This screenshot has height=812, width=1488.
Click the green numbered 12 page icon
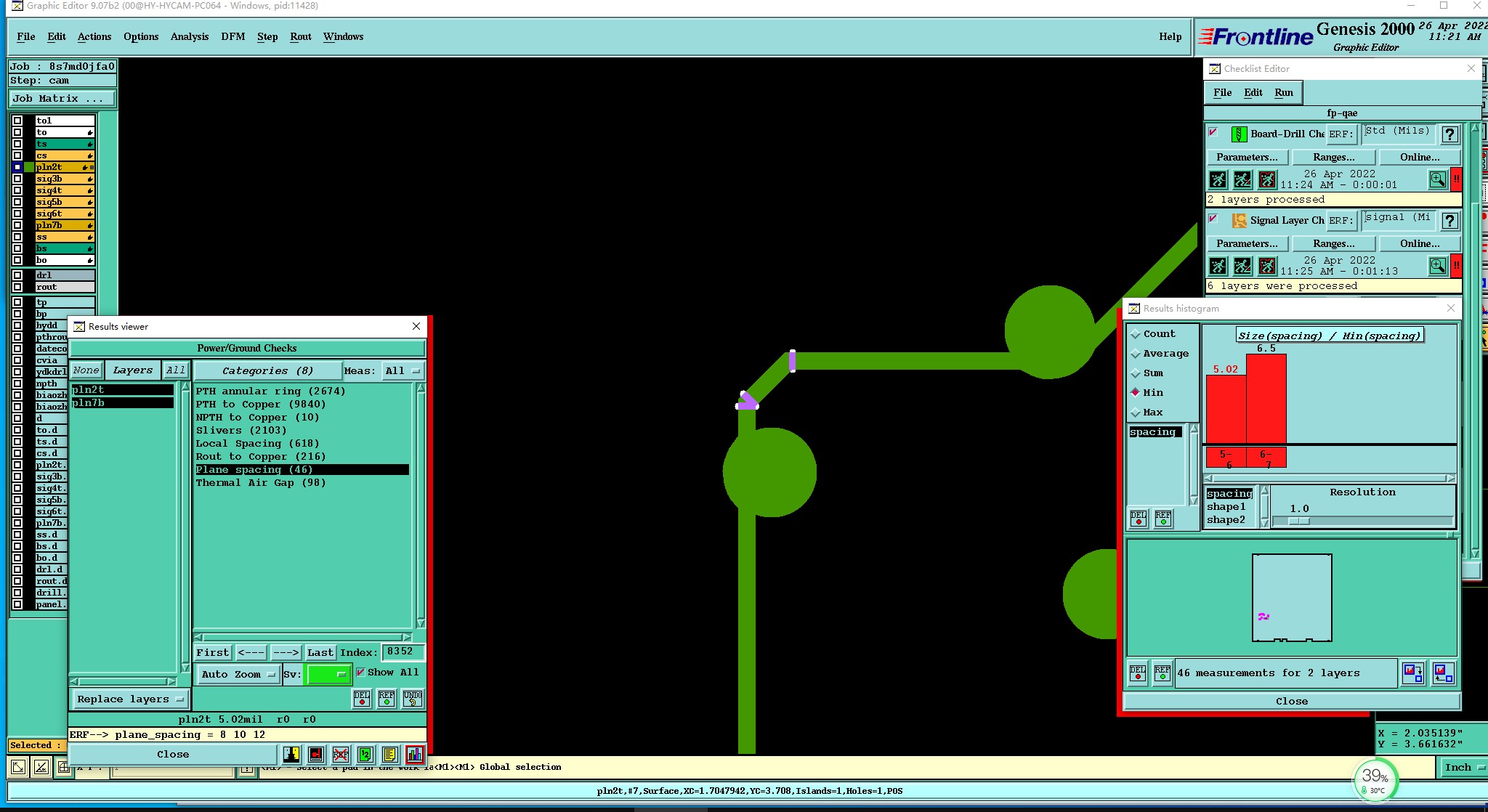pos(365,755)
